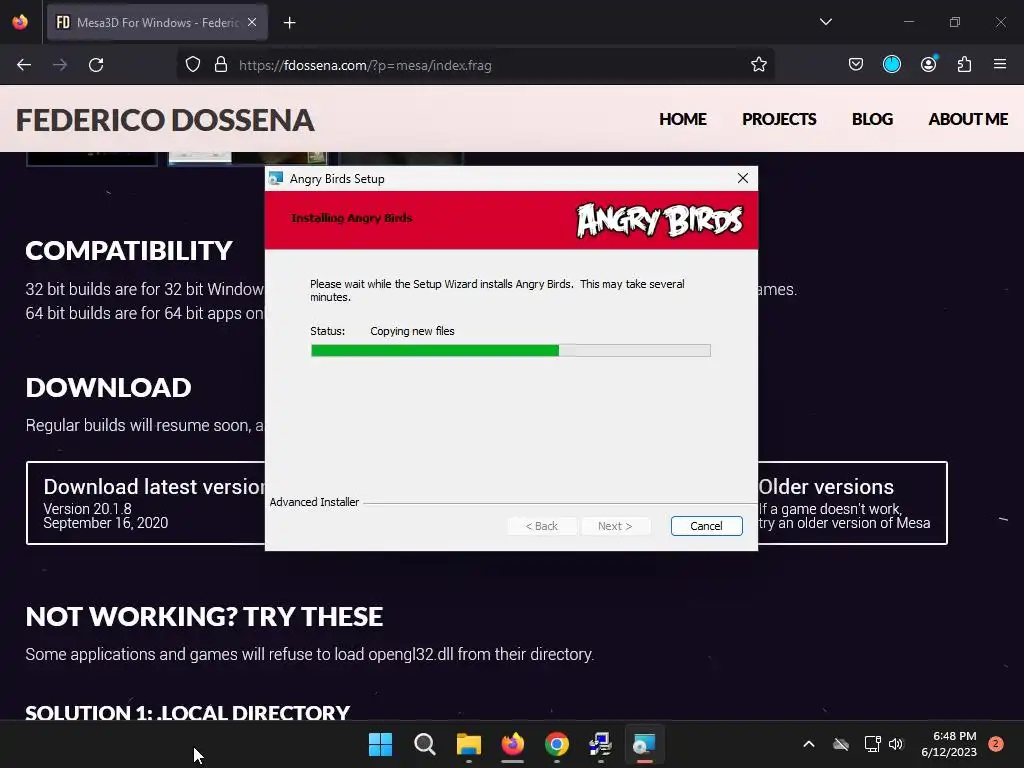Go back to the previous page

pyautogui.click(x=24, y=65)
